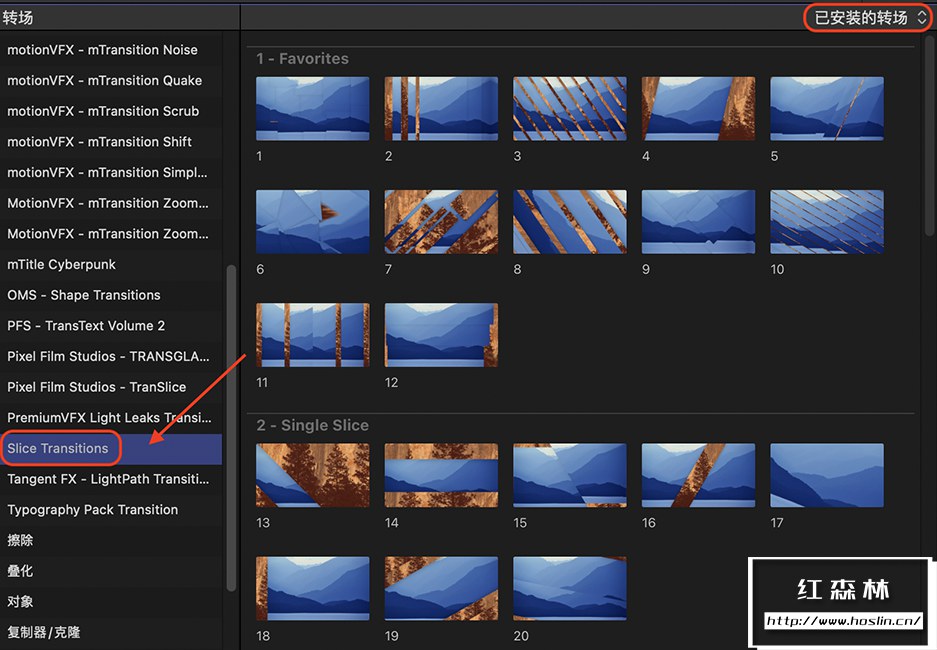937x650 pixels.
Task: Open OMS - Shape Transitions category
Action: click(x=84, y=295)
